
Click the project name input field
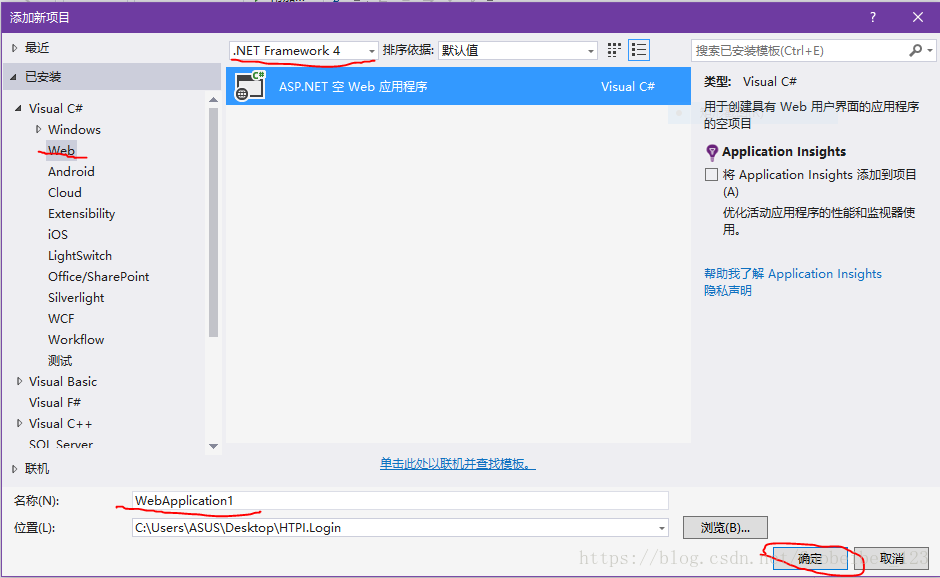400,501
